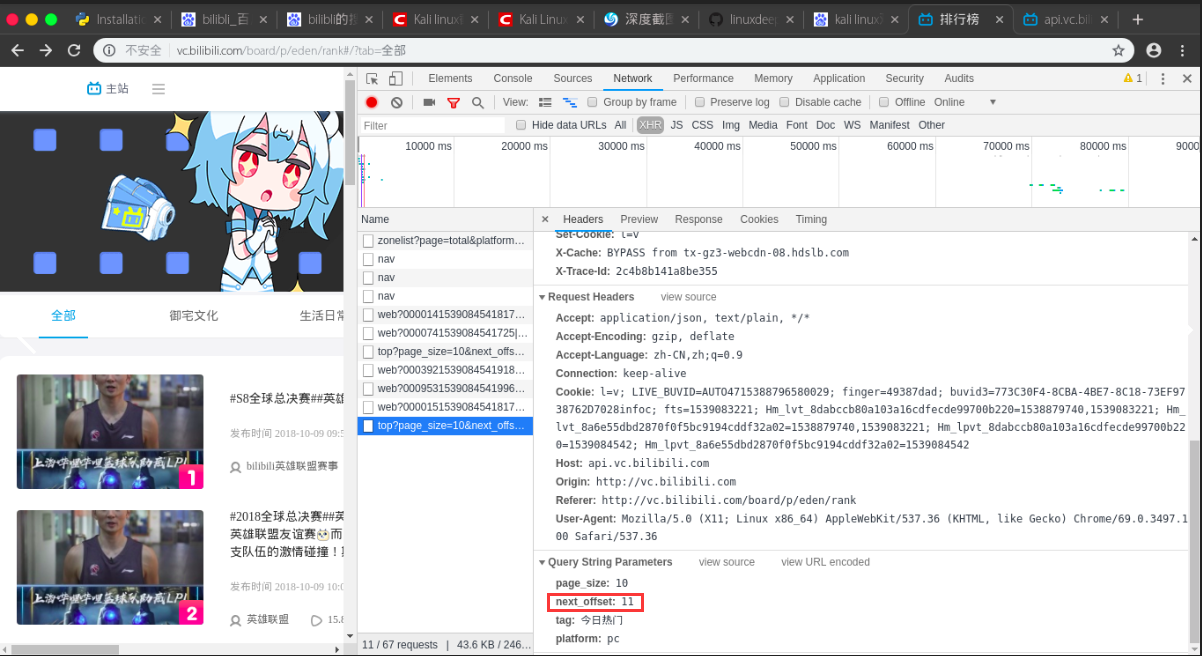Open the Audits tab
The width and height of the screenshot is (1202, 656).
[959, 78]
